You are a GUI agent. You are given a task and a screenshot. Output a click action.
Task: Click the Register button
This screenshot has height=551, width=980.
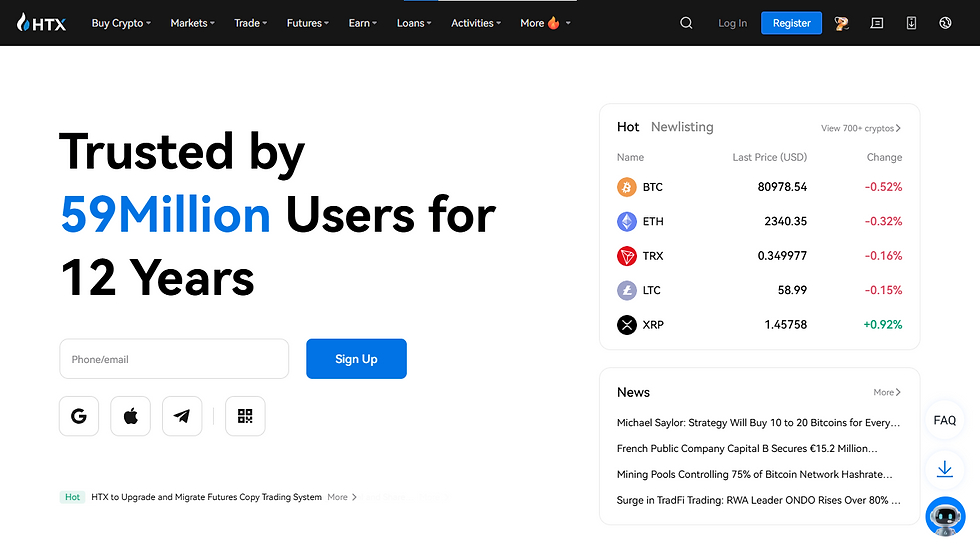pyautogui.click(x=791, y=23)
